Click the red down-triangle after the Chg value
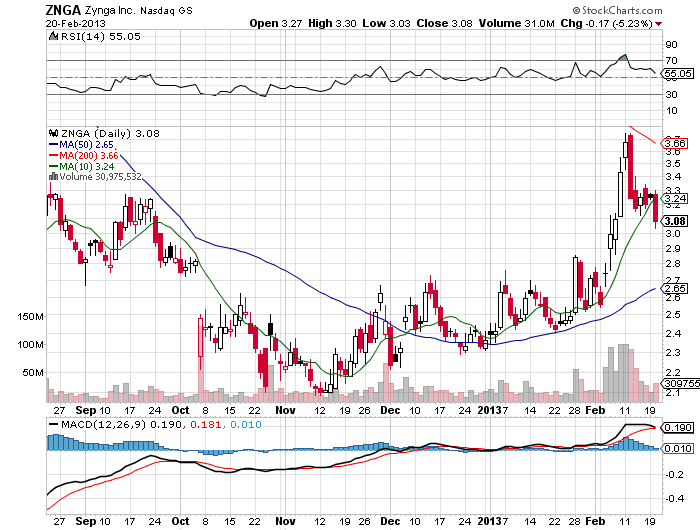The width and height of the screenshot is (700, 530). (658, 24)
